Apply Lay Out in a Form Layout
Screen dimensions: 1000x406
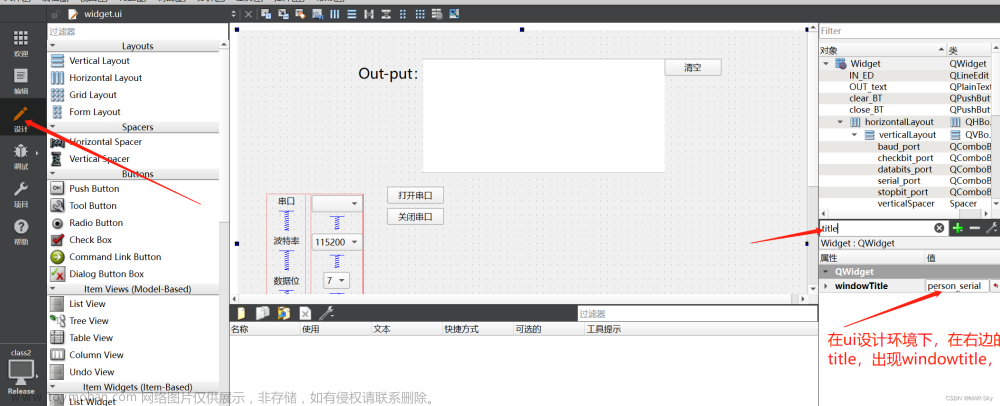[x=402, y=14]
